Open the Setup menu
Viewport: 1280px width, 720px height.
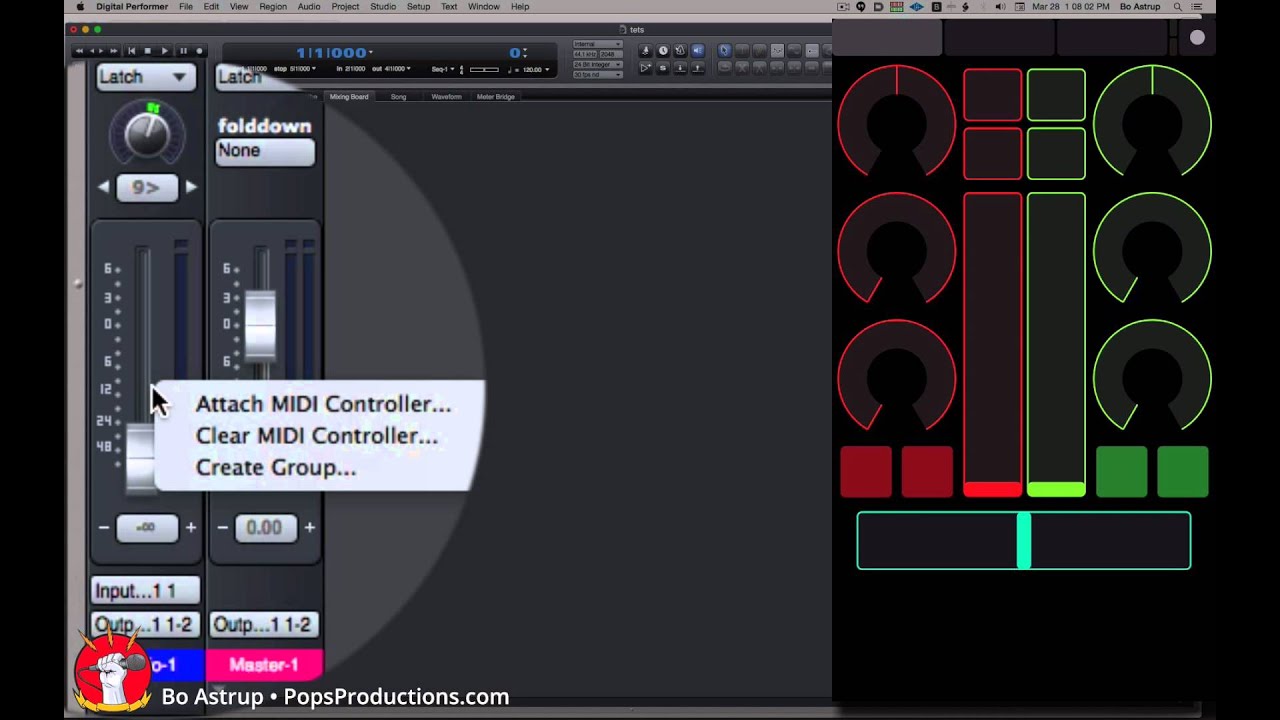418,7
